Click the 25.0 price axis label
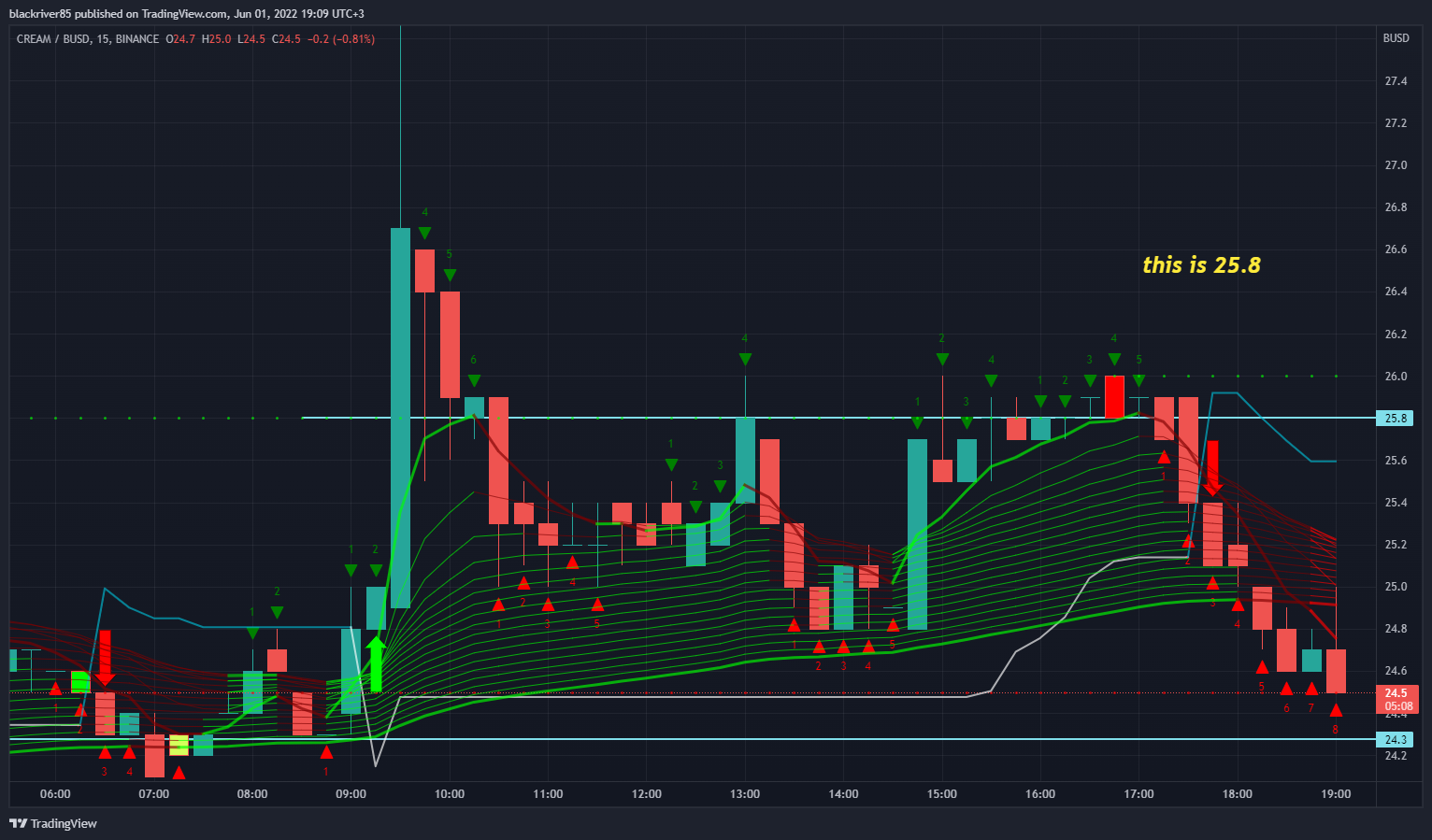Image resolution: width=1432 pixels, height=840 pixels. 1396,587
